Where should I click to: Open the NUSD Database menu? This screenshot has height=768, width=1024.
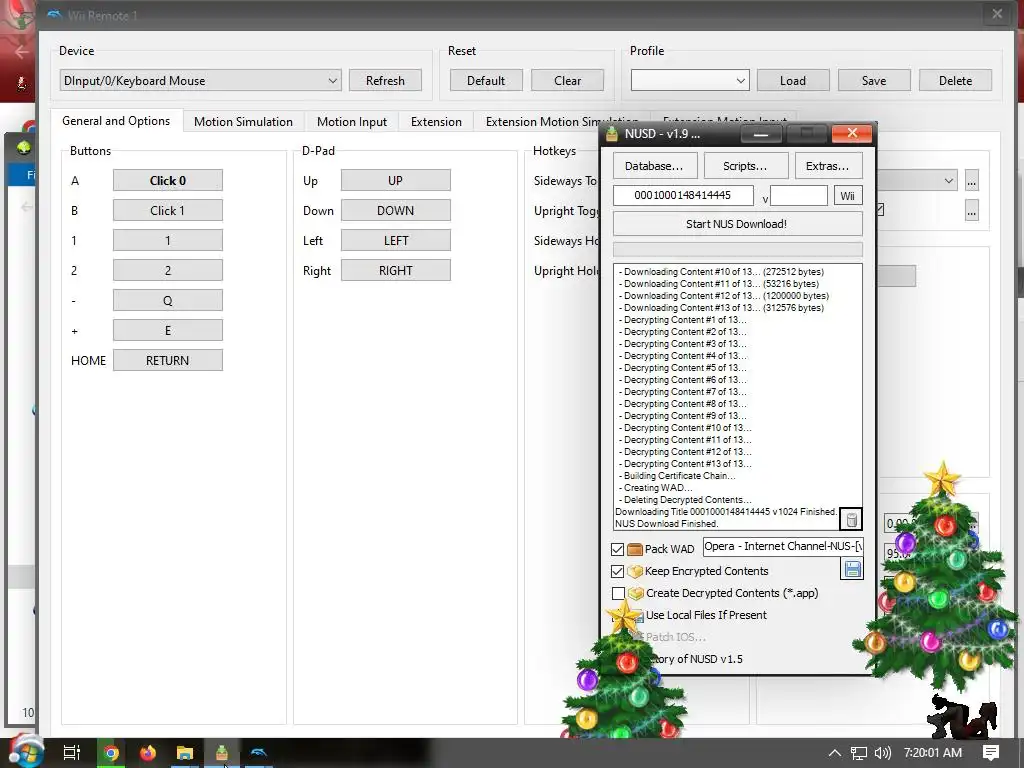654,166
